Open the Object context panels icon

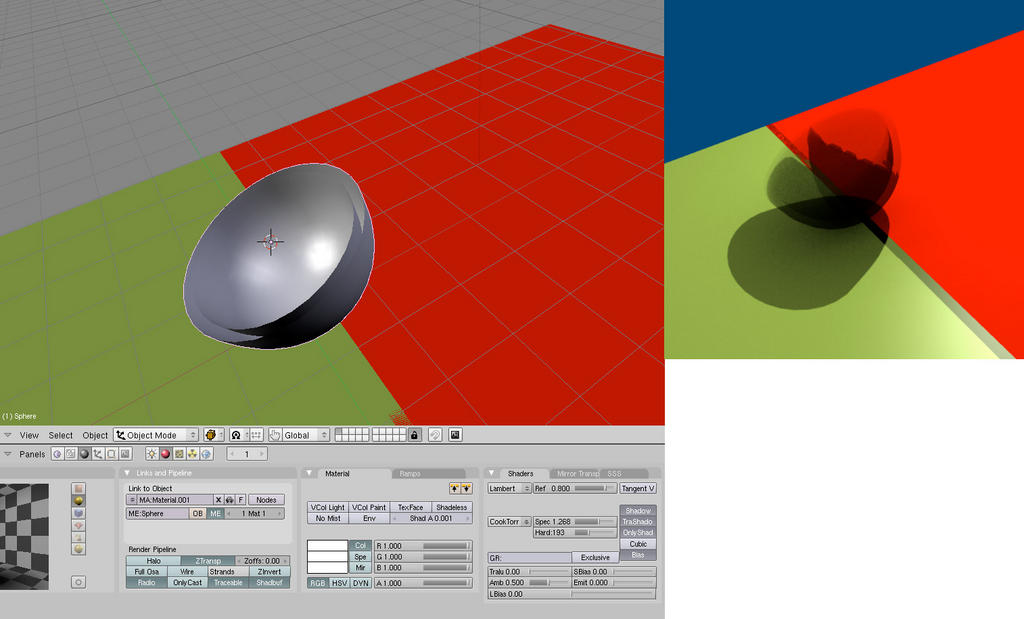click(98, 454)
